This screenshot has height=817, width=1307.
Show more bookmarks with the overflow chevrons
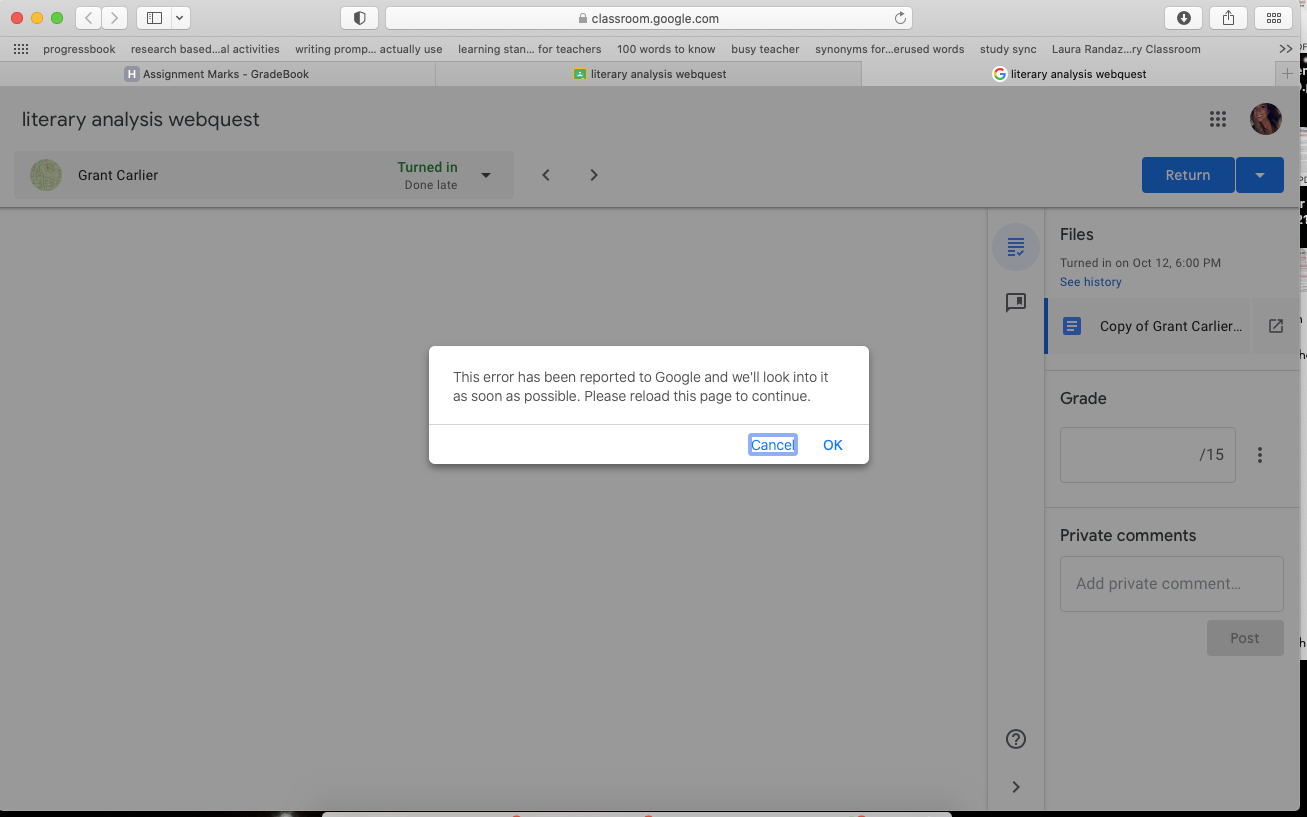[1285, 49]
